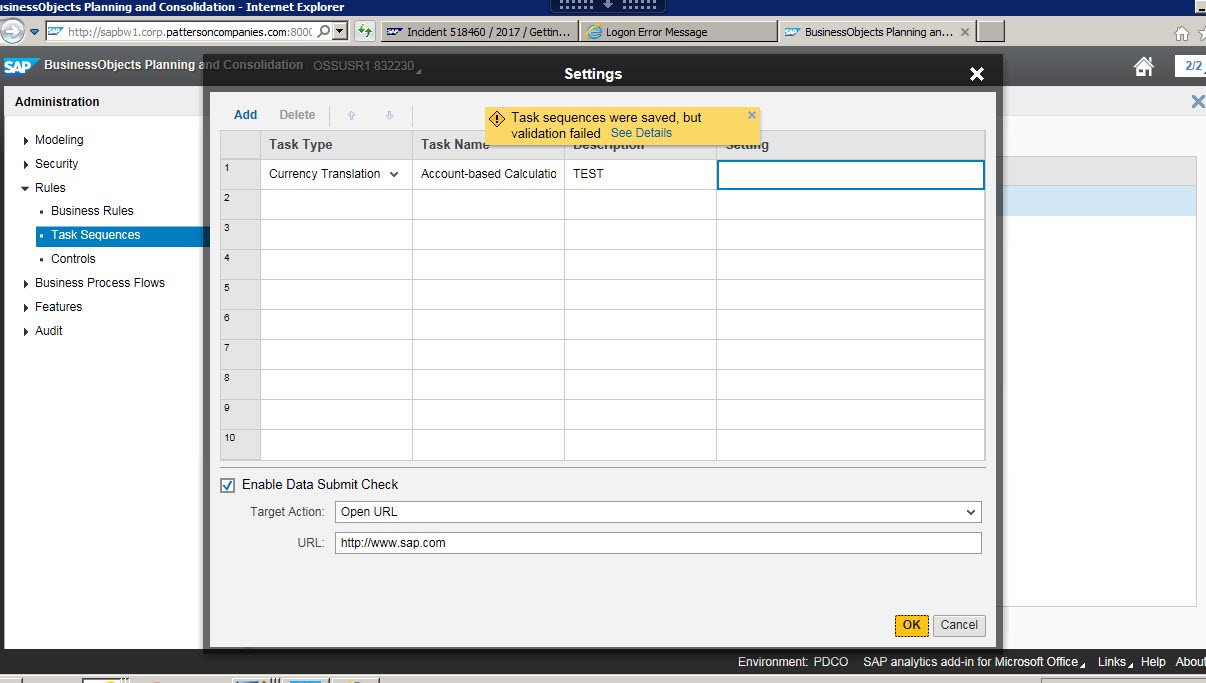The width and height of the screenshot is (1206, 683).
Task: Confirm the settings with OK
Action: (x=911, y=625)
